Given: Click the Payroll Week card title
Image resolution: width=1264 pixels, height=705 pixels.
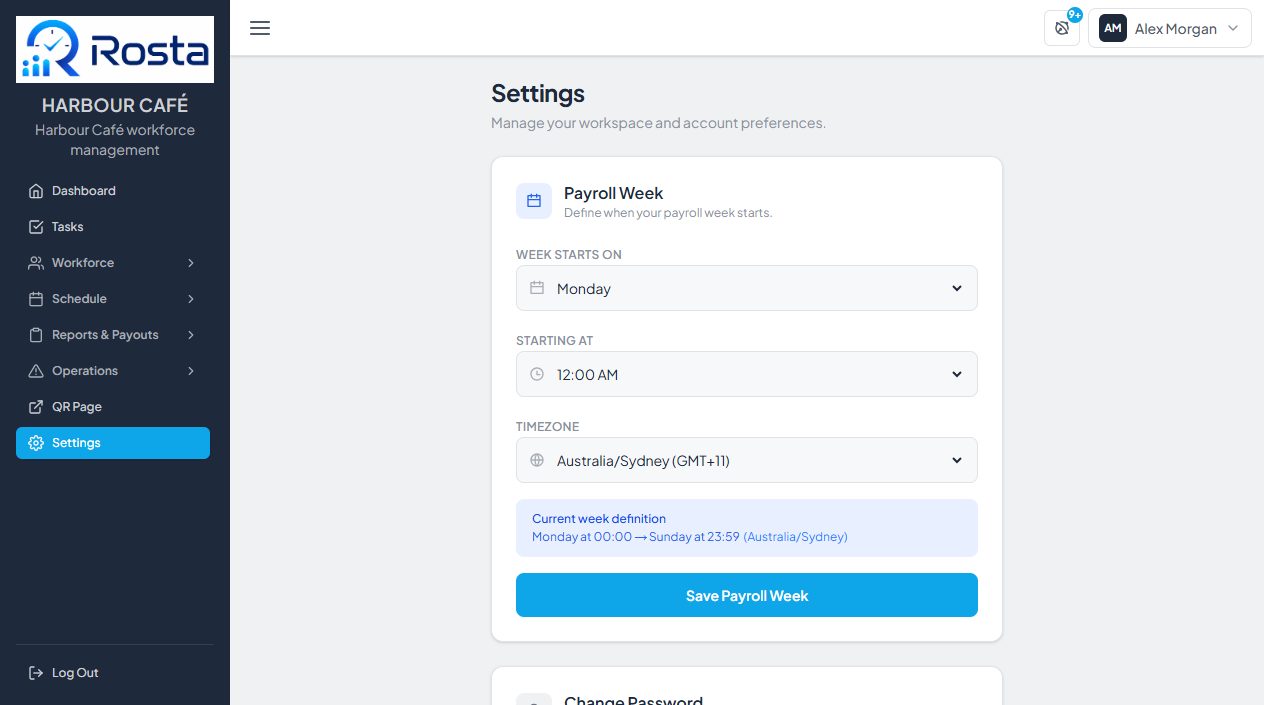Looking at the screenshot, I should pyautogui.click(x=614, y=193).
